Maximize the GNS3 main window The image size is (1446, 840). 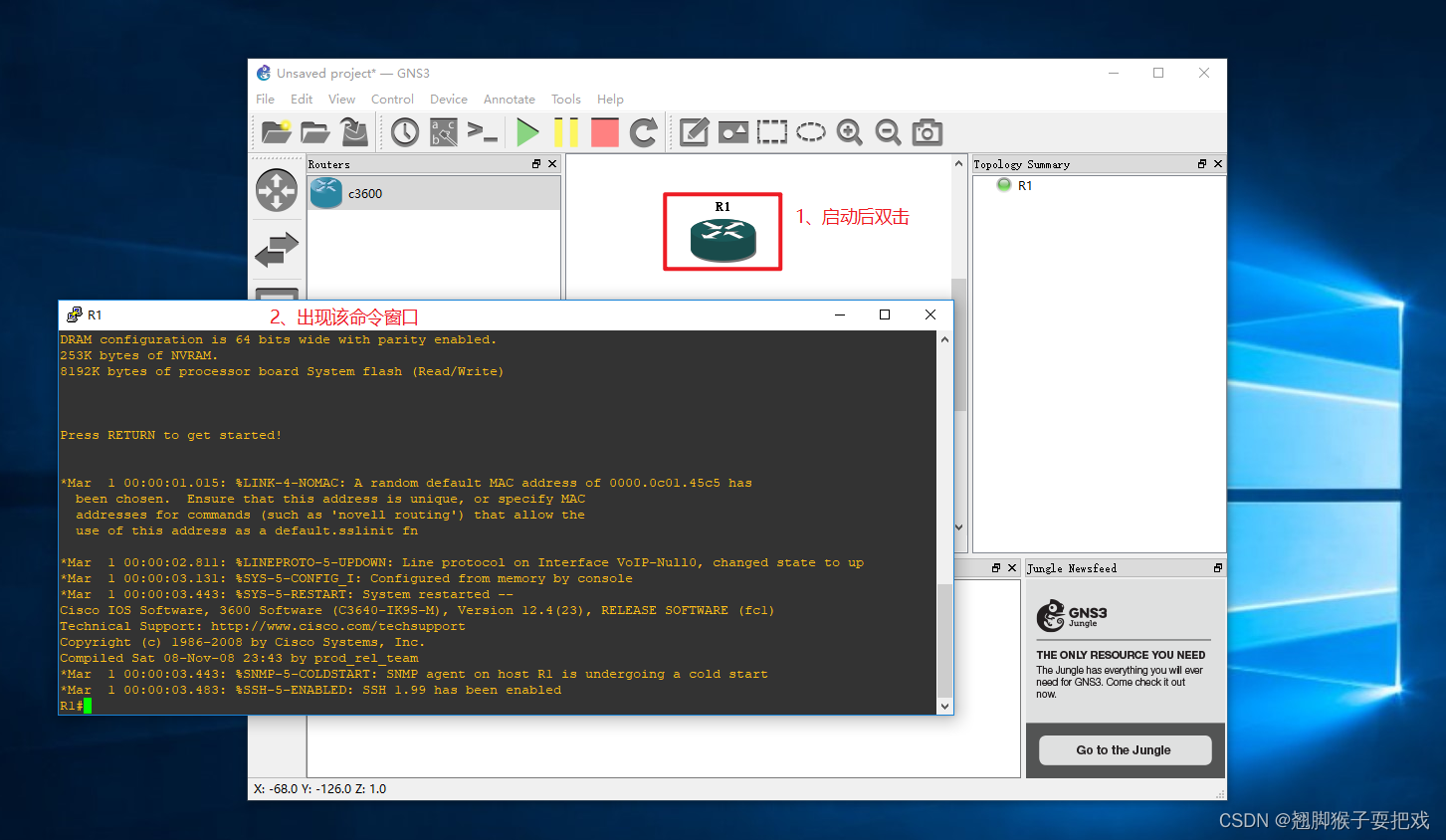pyautogui.click(x=1158, y=73)
